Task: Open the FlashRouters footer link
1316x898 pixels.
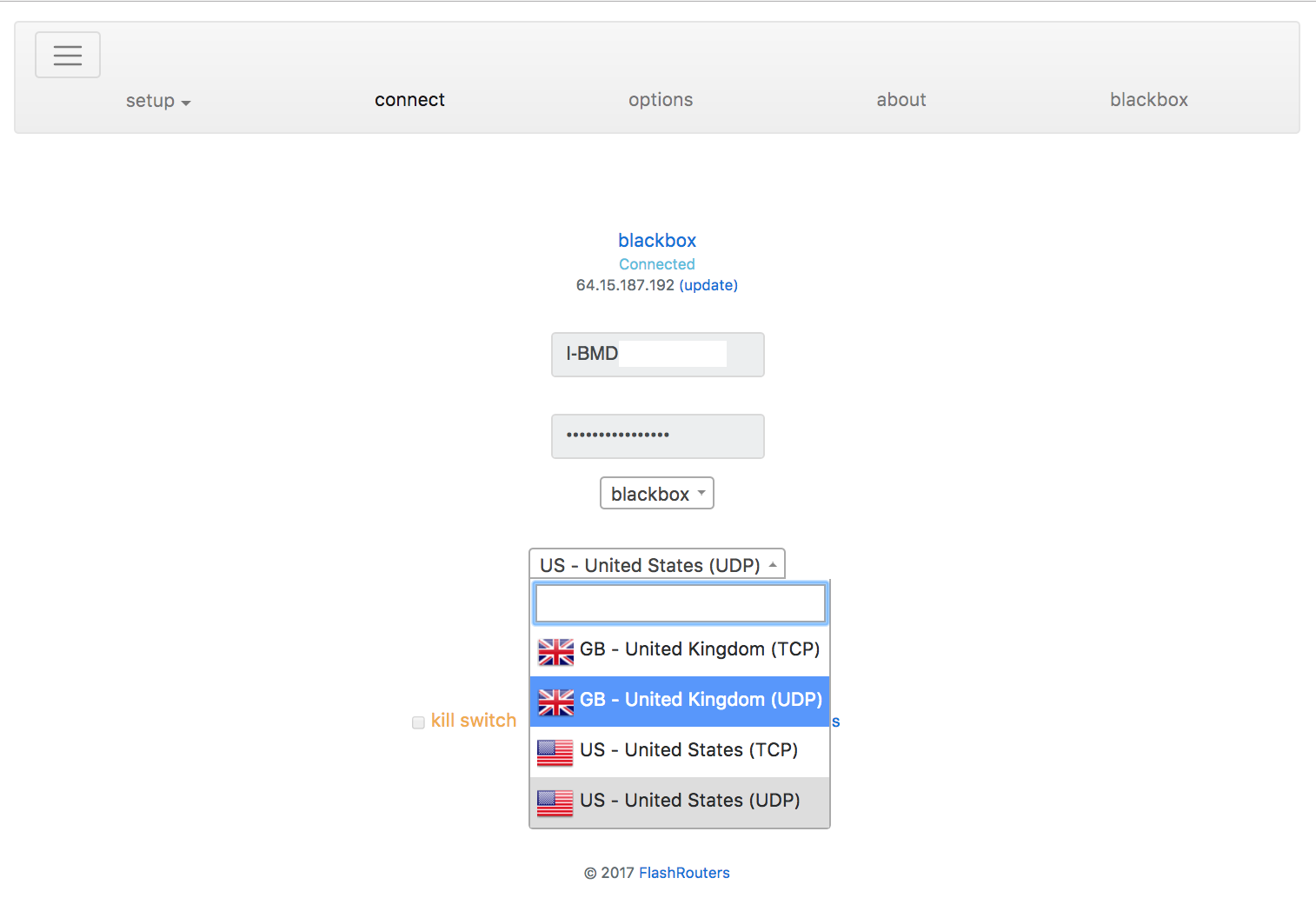Action: (684, 873)
